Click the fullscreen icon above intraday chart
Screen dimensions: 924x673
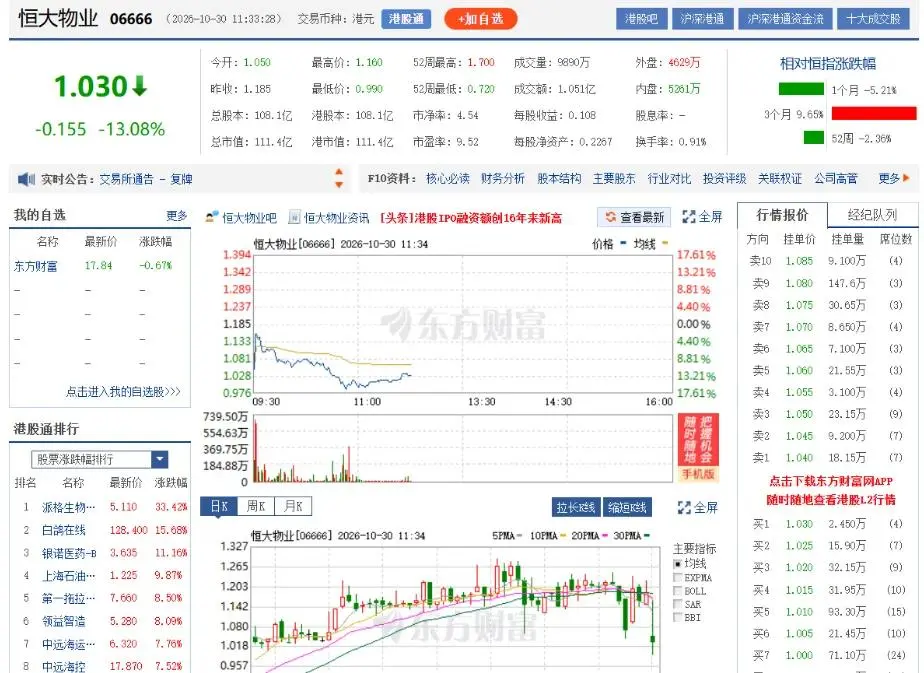pyautogui.click(x=688, y=217)
